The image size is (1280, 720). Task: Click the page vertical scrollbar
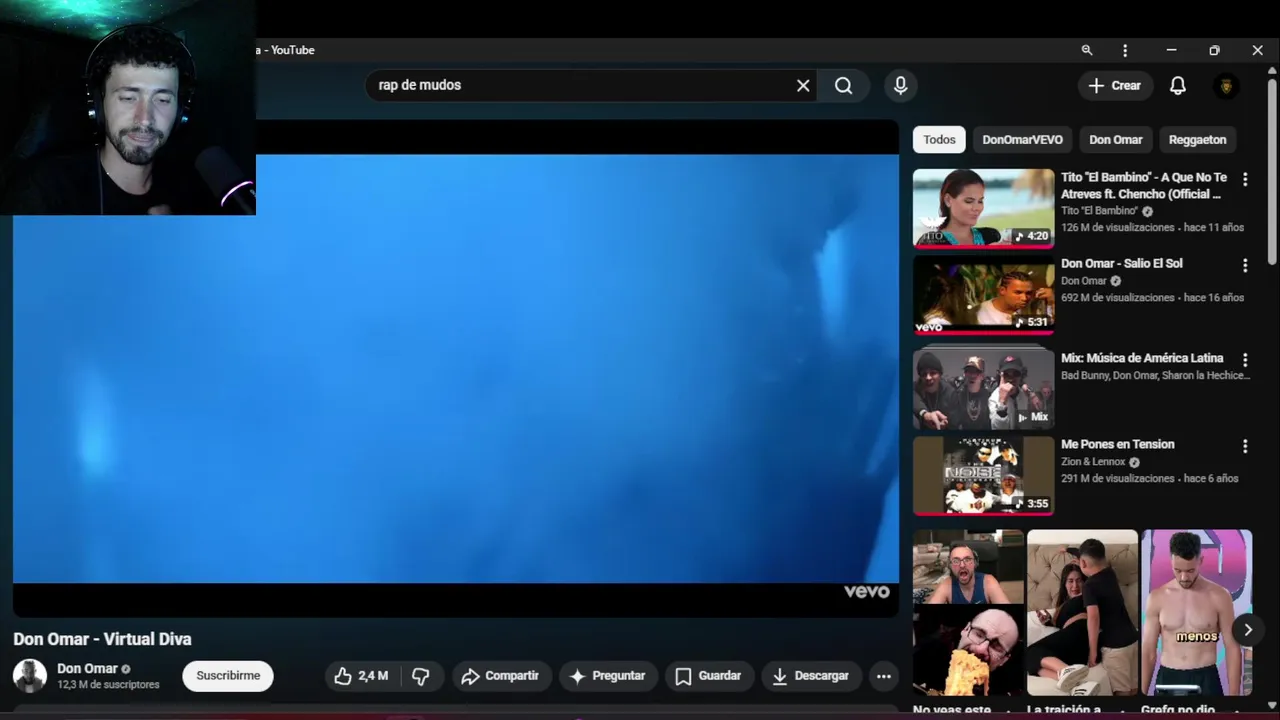pos(1272,170)
